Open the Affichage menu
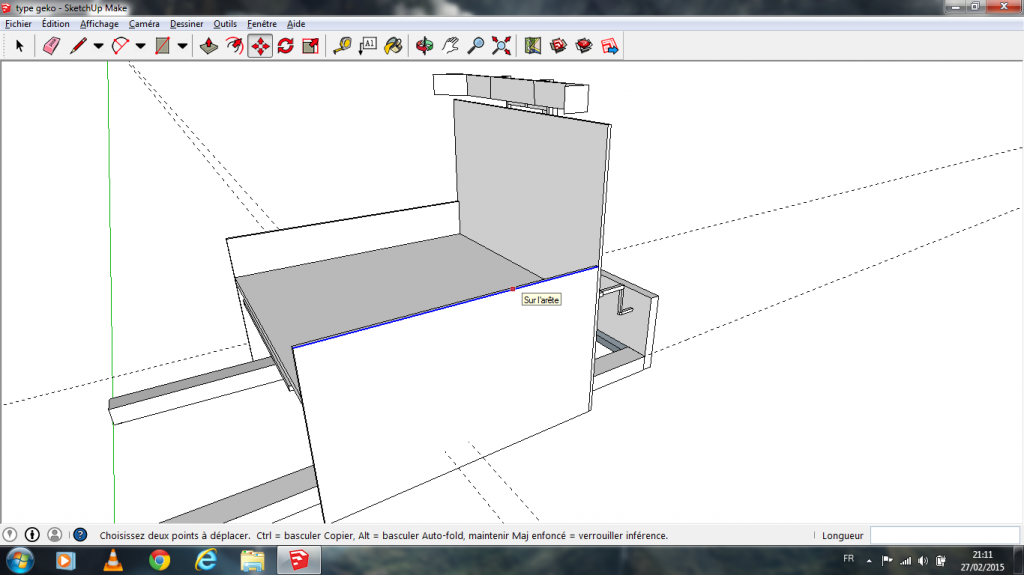The image size is (1024, 575). tap(99, 24)
